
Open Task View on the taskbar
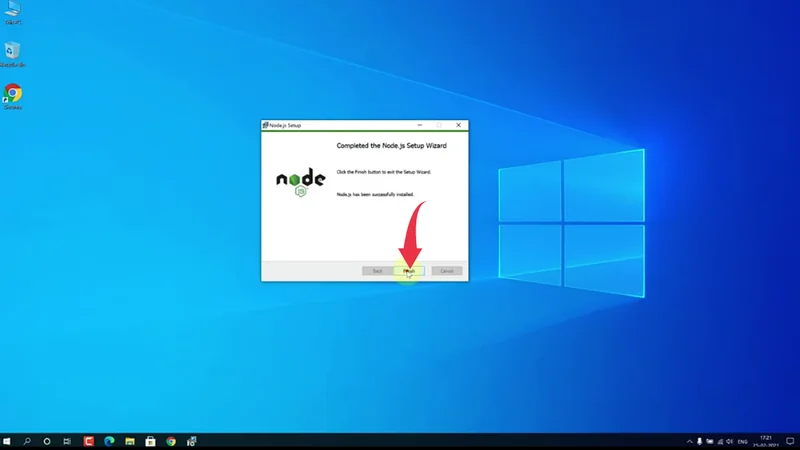(x=67, y=441)
